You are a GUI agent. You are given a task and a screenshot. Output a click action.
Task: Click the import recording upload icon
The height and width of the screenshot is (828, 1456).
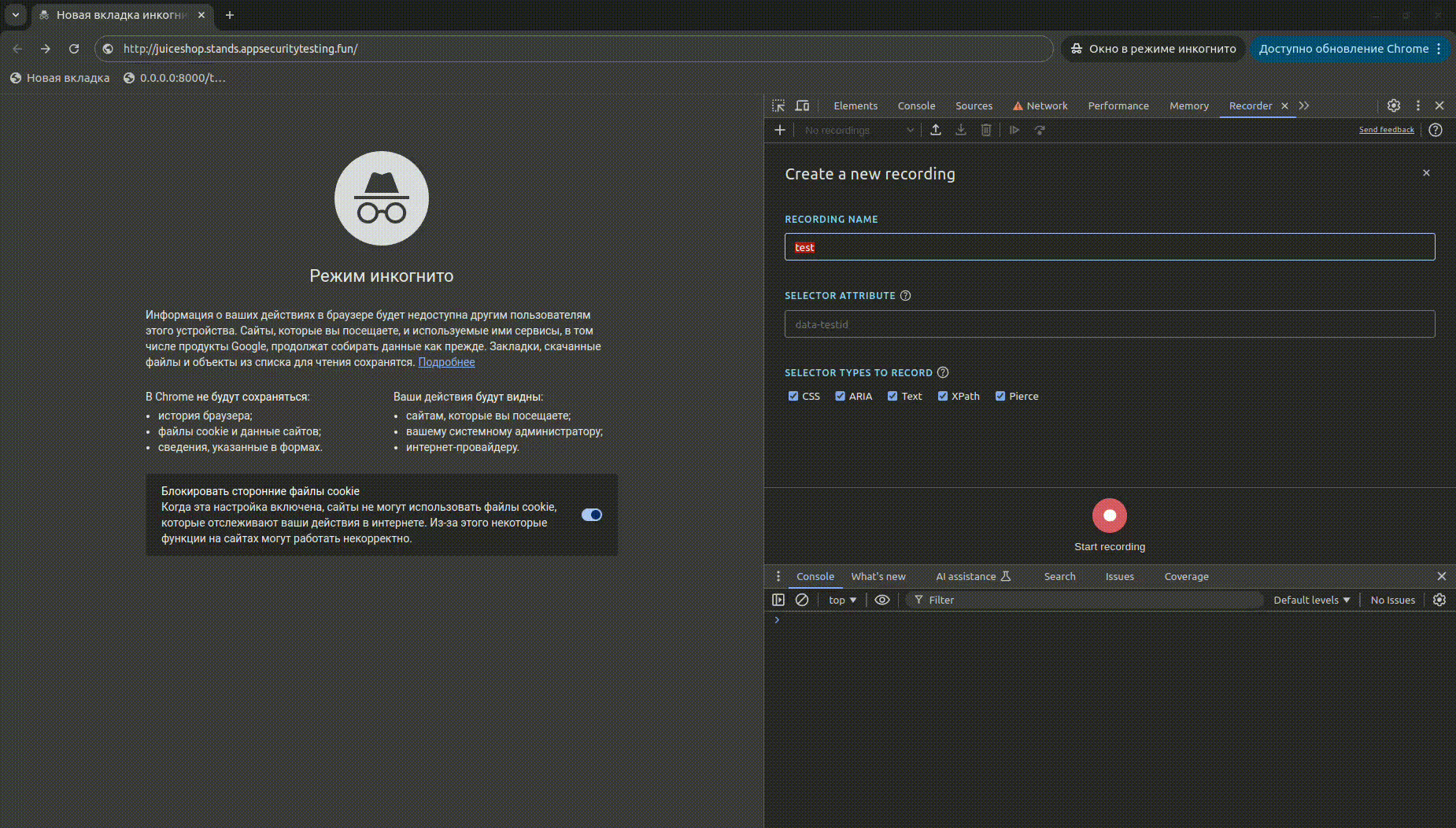click(936, 130)
